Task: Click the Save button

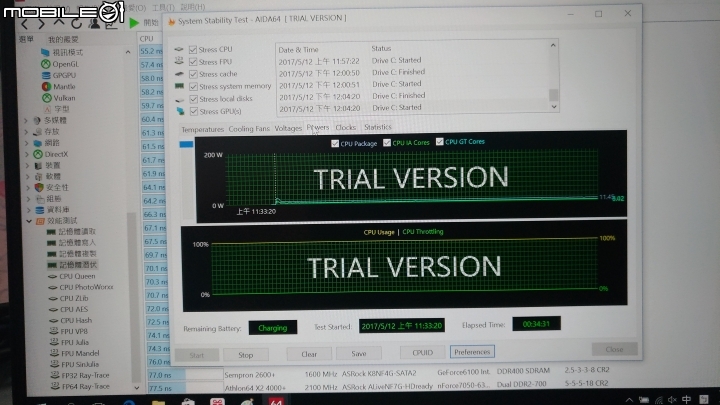Action: (359, 353)
